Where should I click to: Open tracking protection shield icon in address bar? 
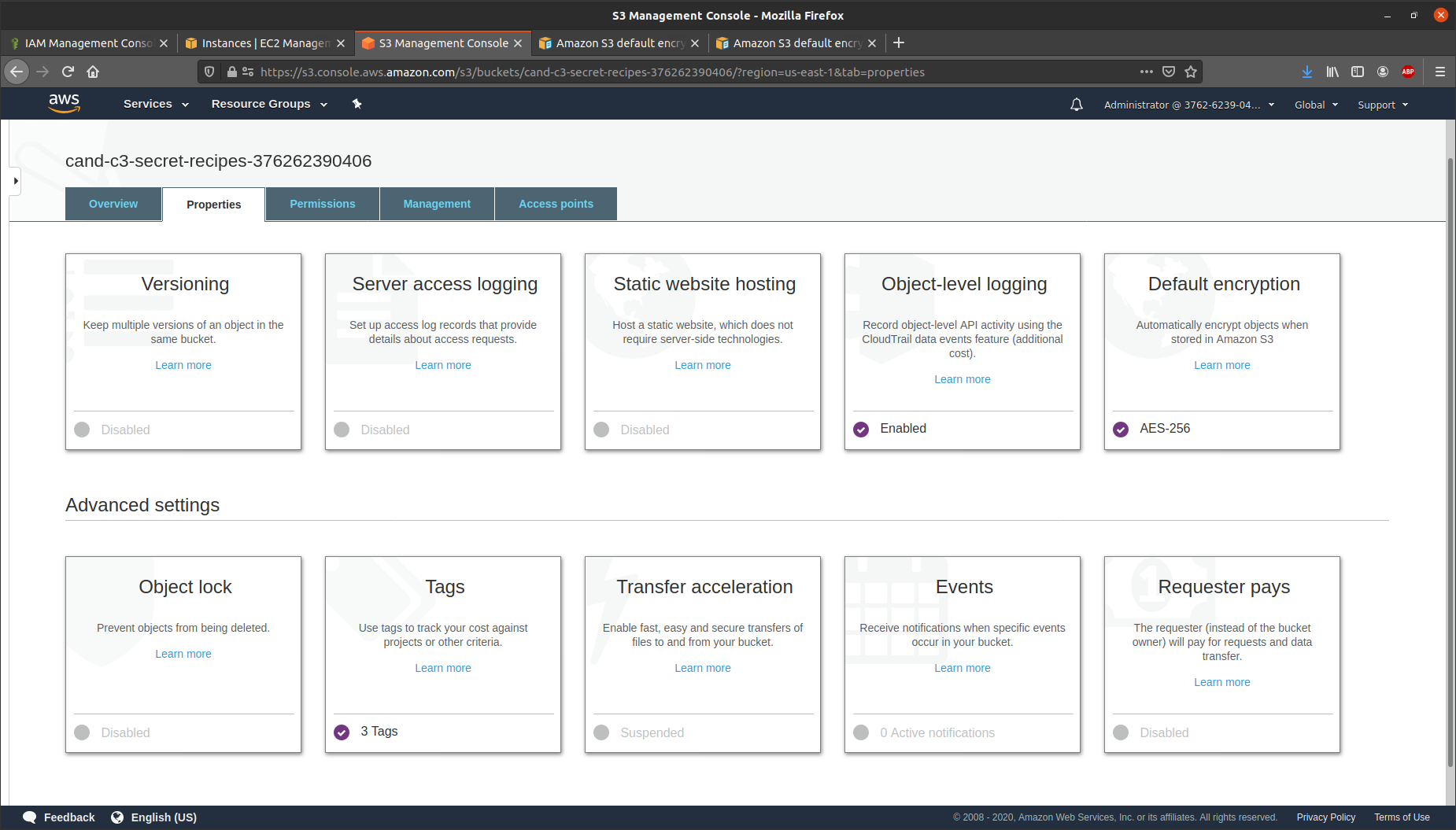[x=209, y=72]
